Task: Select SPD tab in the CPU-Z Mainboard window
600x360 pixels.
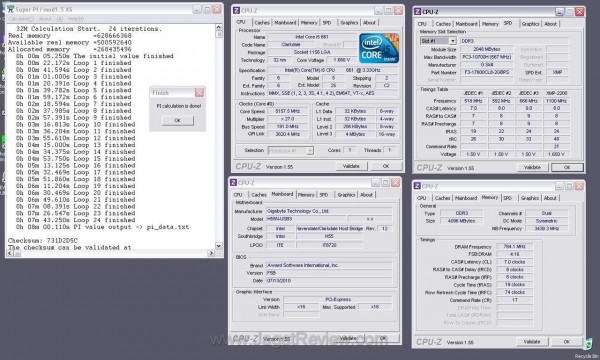Action: tap(324, 195)
